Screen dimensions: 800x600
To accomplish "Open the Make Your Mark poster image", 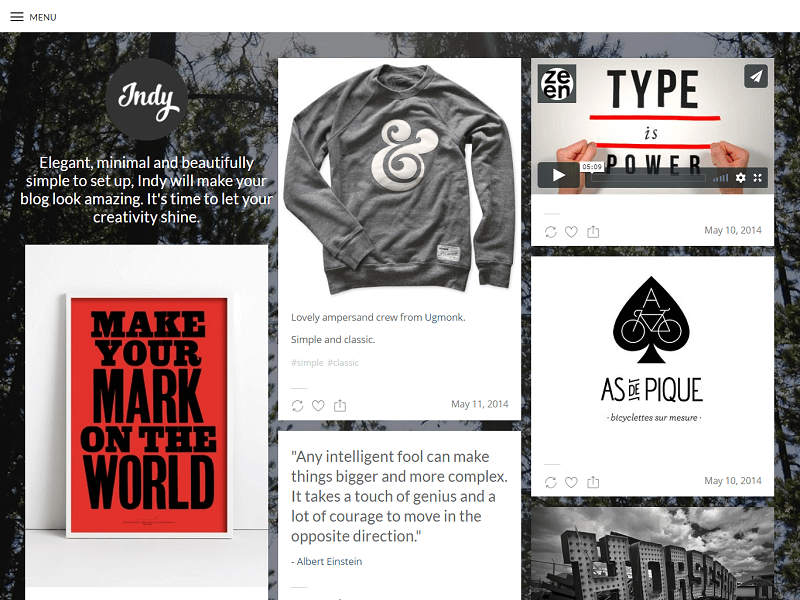I will tap(146, 416).
